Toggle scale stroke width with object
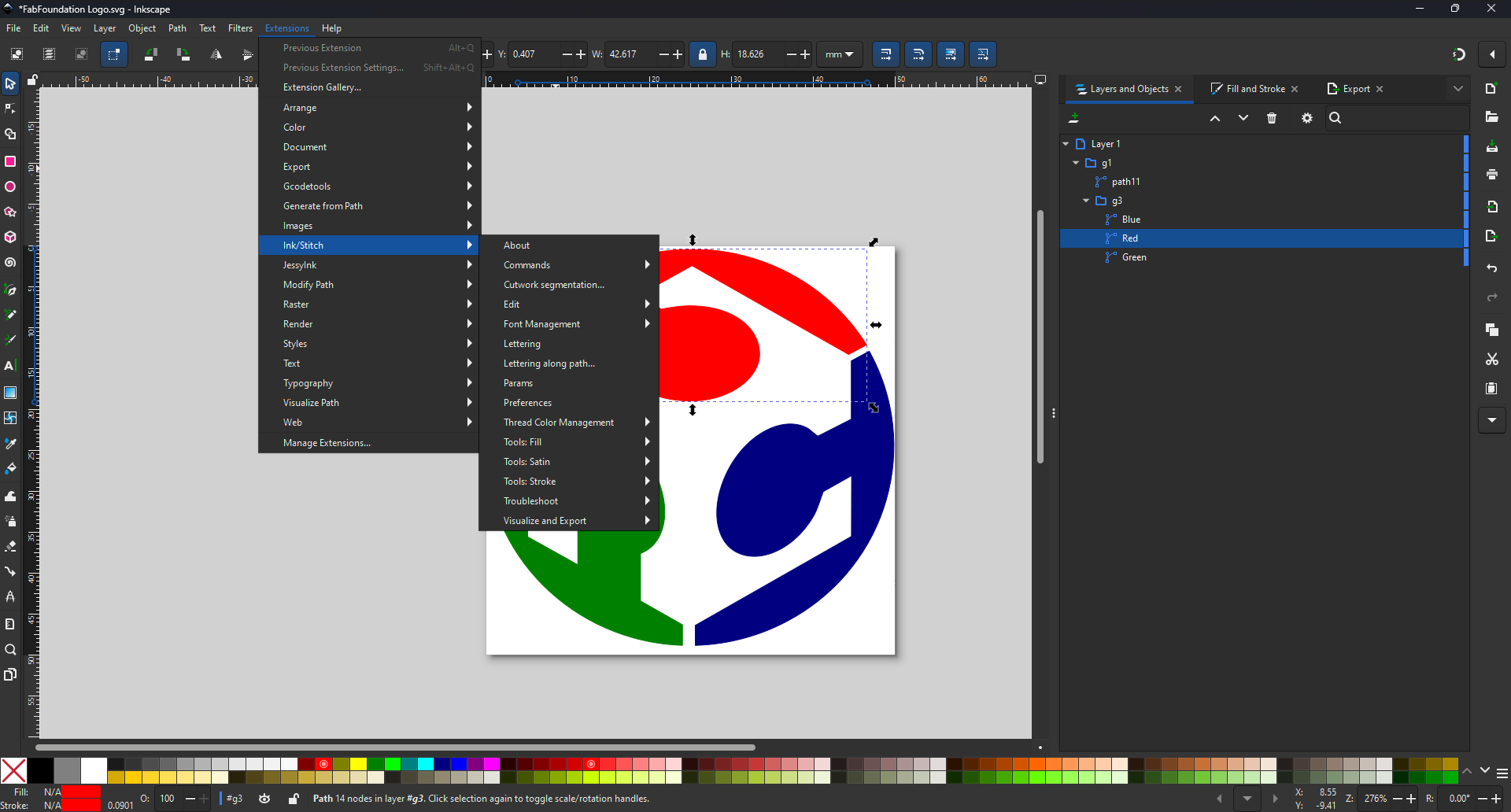 point(886,54)
